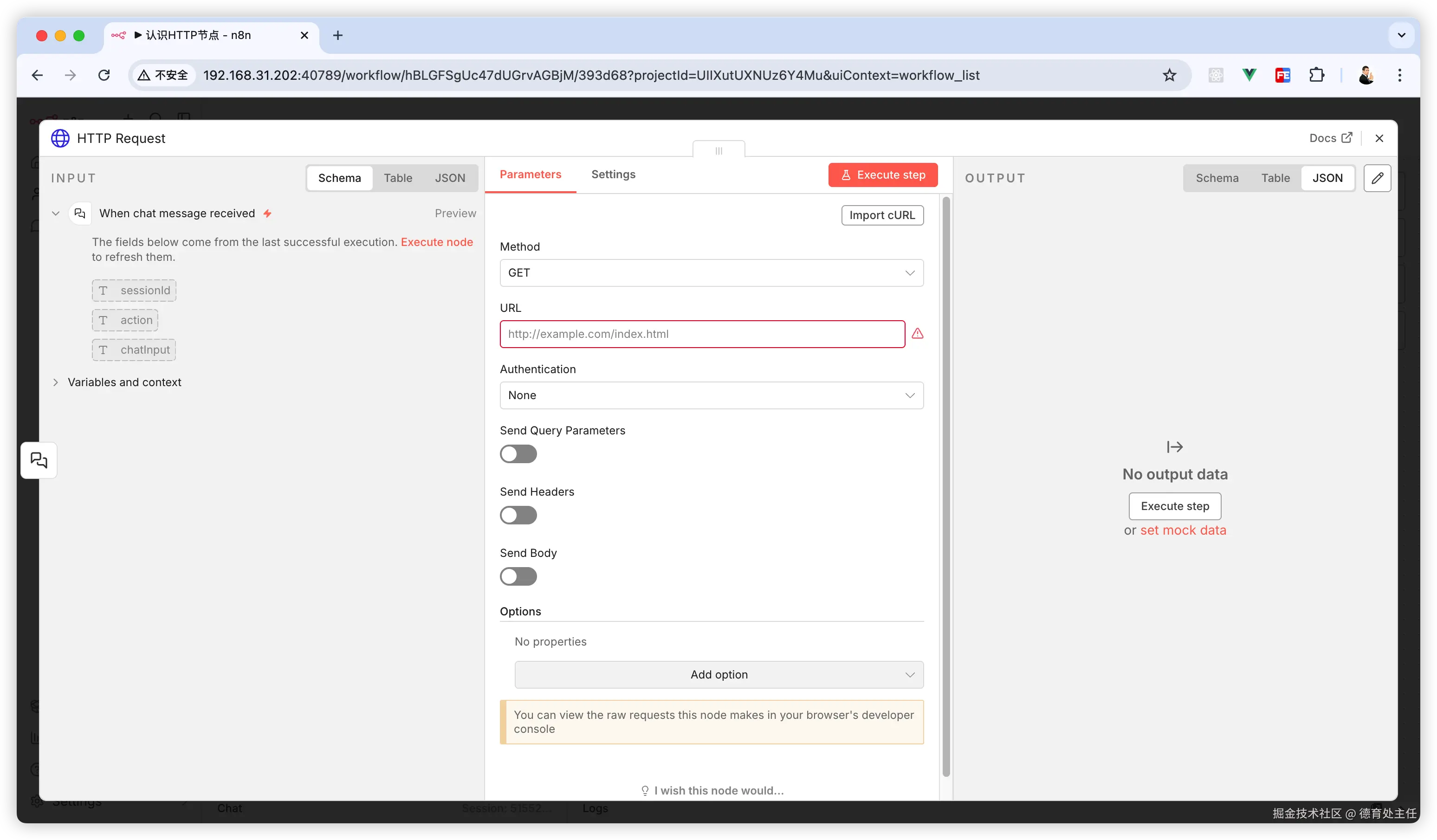Click the pencil edit output icon
The width and height of the screenshot is (1437, 840).
click(x=1377, y=178)
